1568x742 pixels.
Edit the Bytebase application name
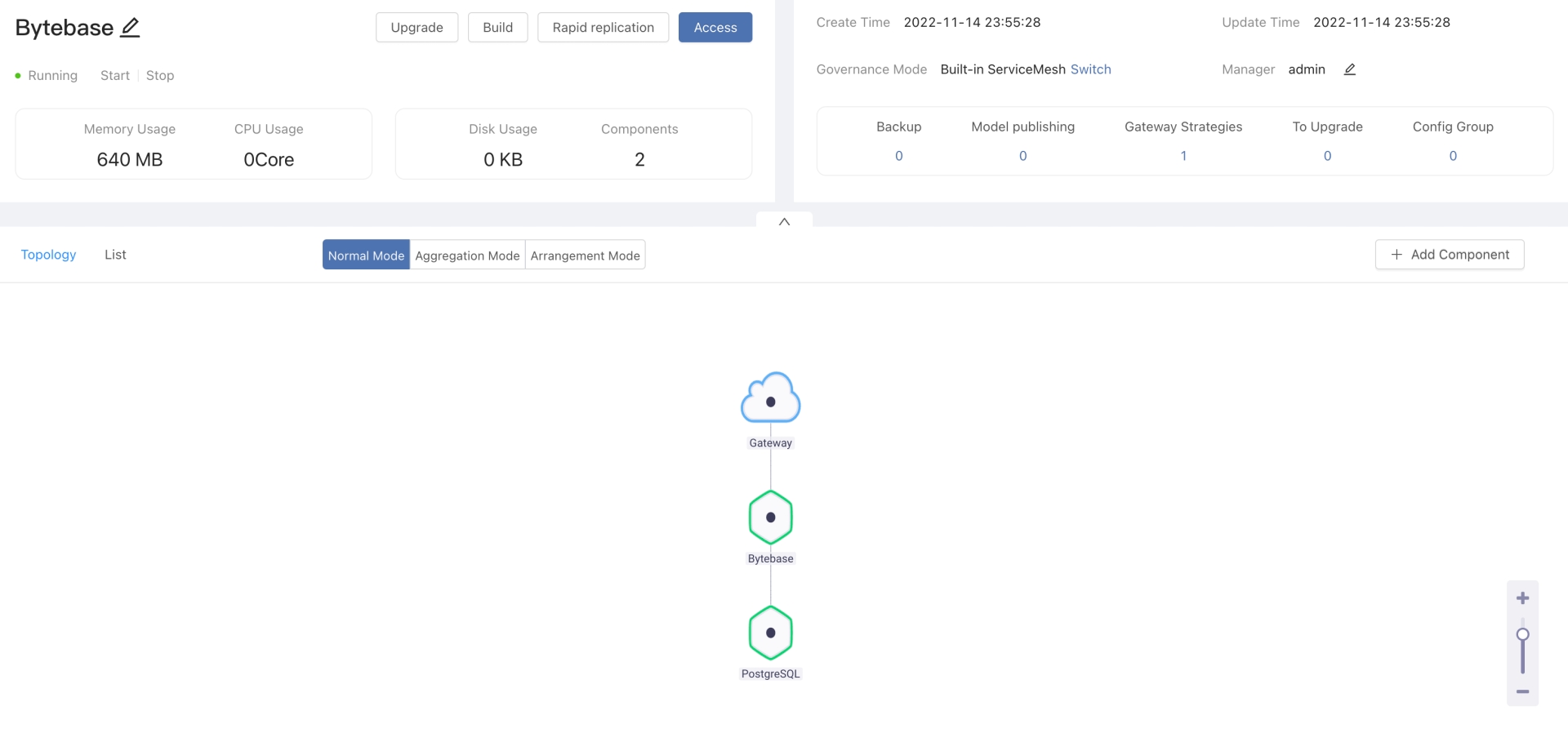click(x=131, y=28)
